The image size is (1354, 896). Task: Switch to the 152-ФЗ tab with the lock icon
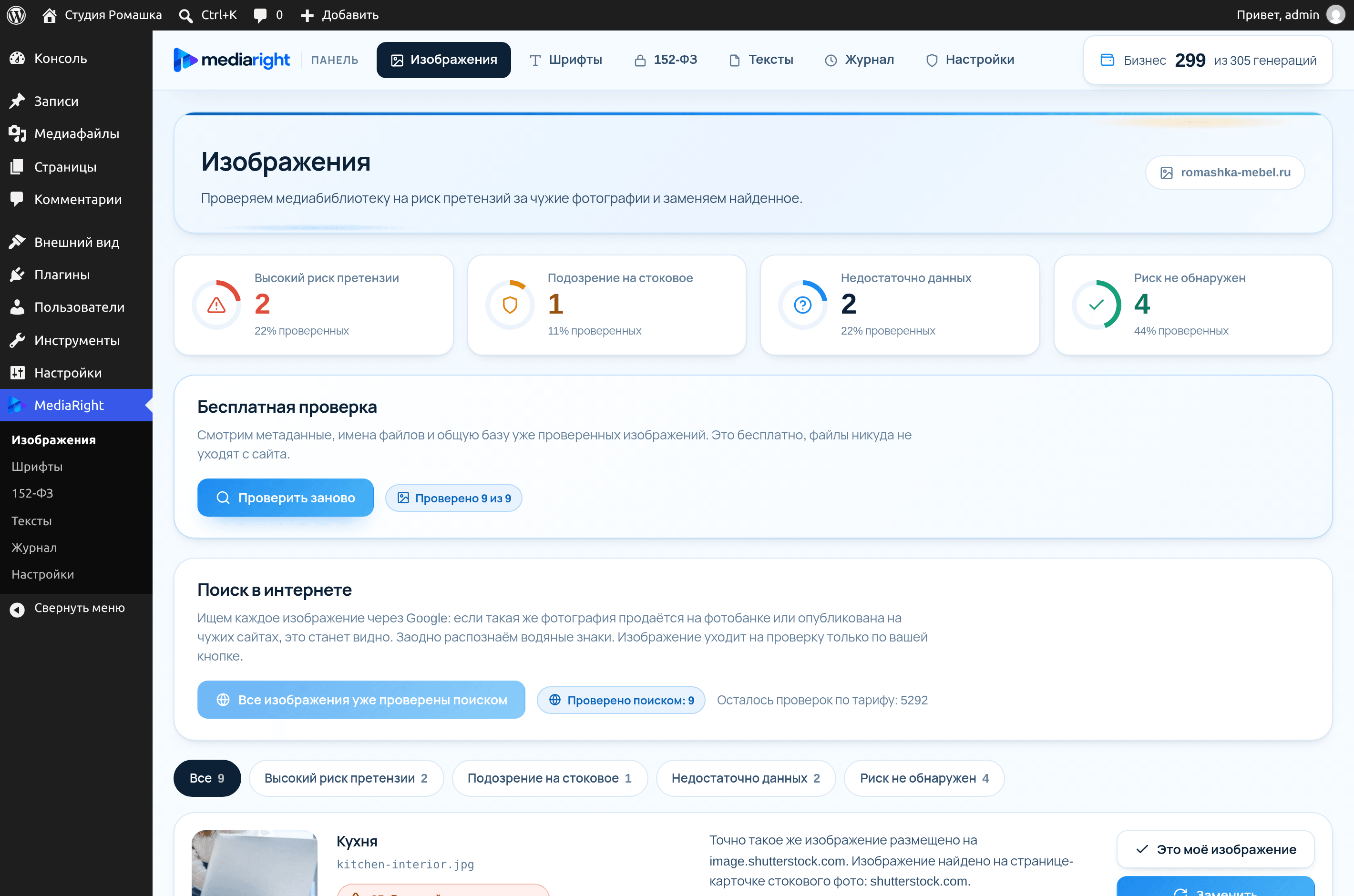(665, 60)
